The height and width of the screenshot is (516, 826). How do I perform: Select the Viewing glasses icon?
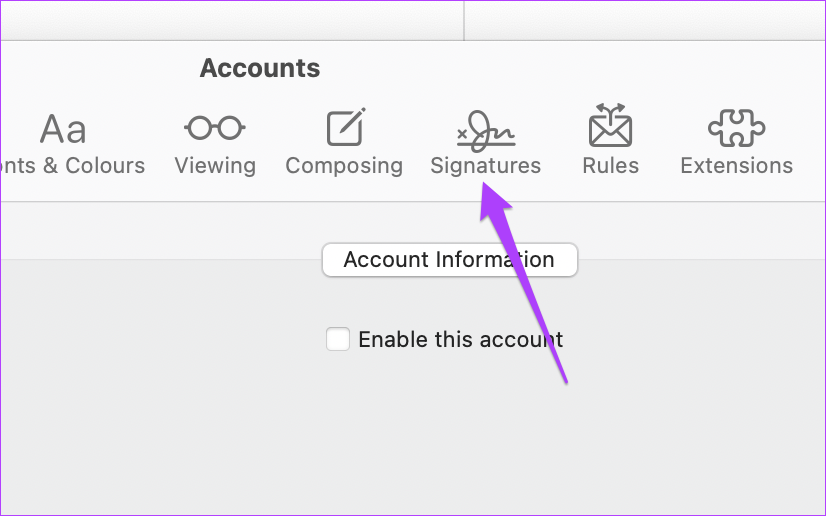click(x=215, y=128)
